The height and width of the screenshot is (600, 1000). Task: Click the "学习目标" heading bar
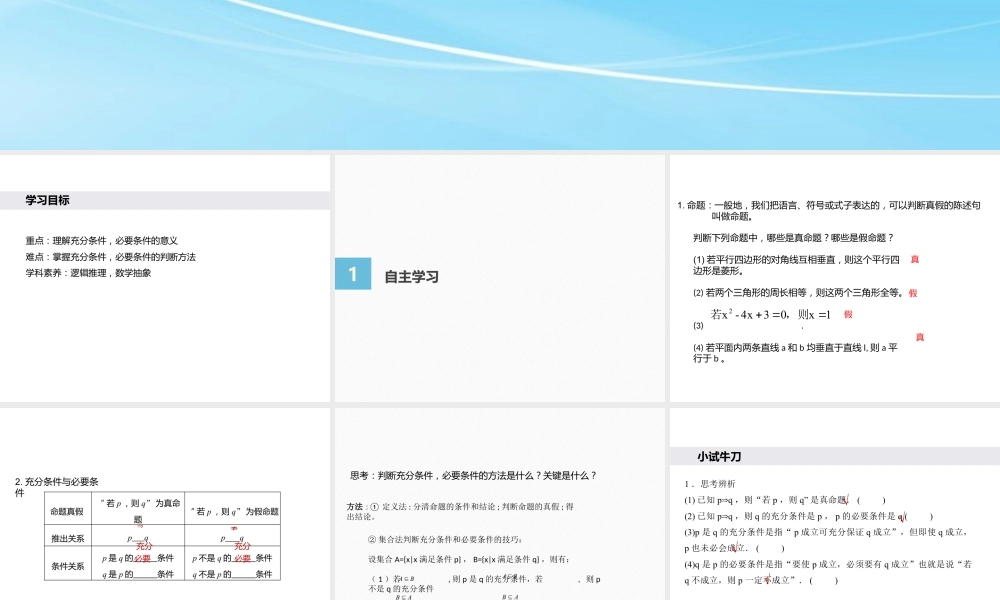(x=48, y=199)
